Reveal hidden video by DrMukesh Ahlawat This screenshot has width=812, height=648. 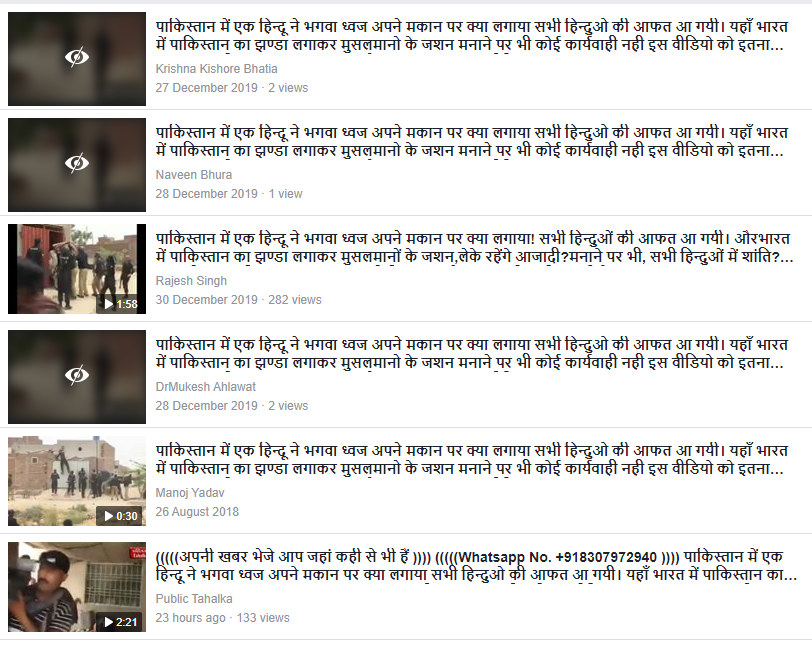tap(77, 375)
